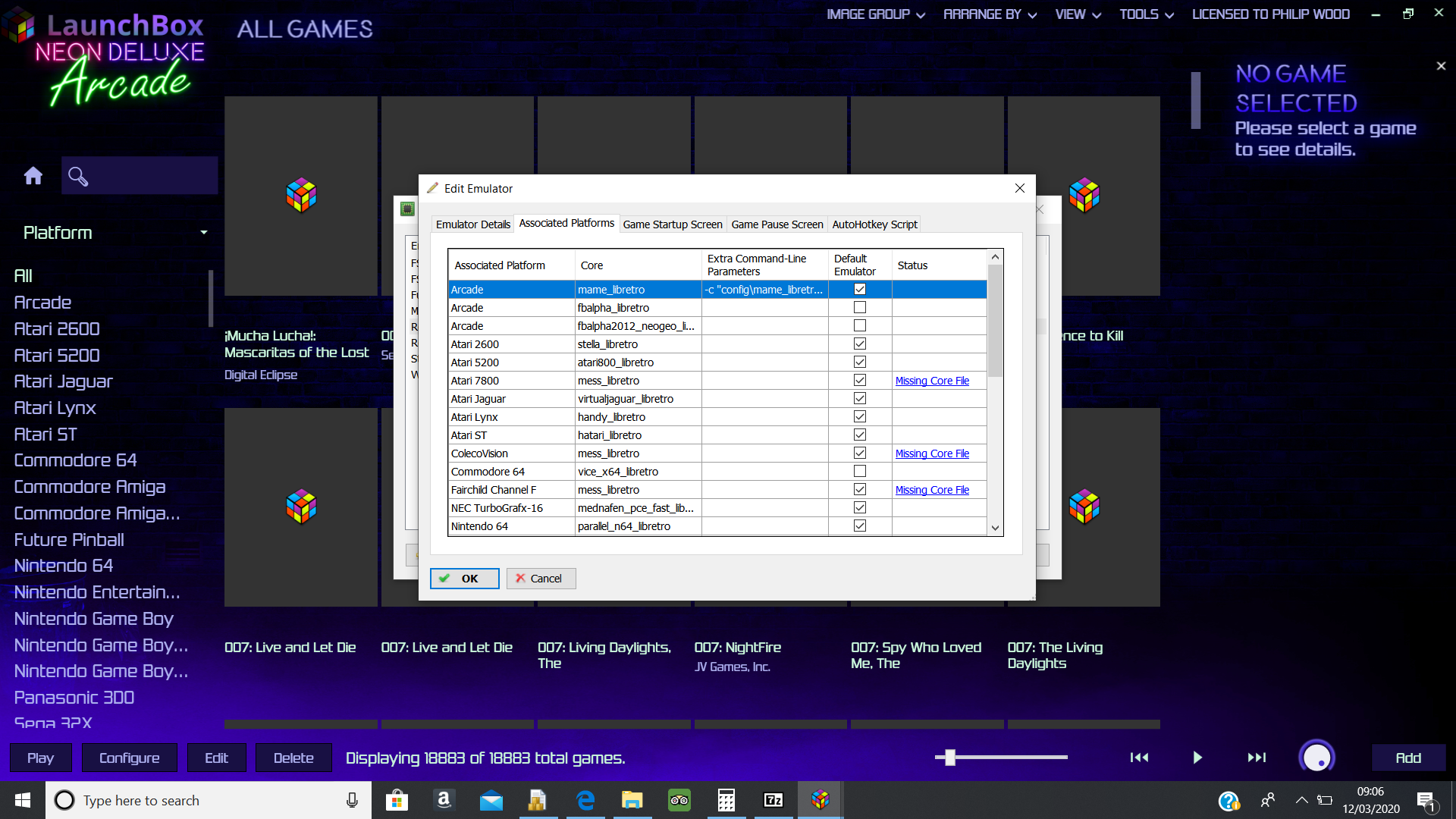The image size is (1456, 819).
Task: Open the notification Action Center
Action: tap(1426, 801)
